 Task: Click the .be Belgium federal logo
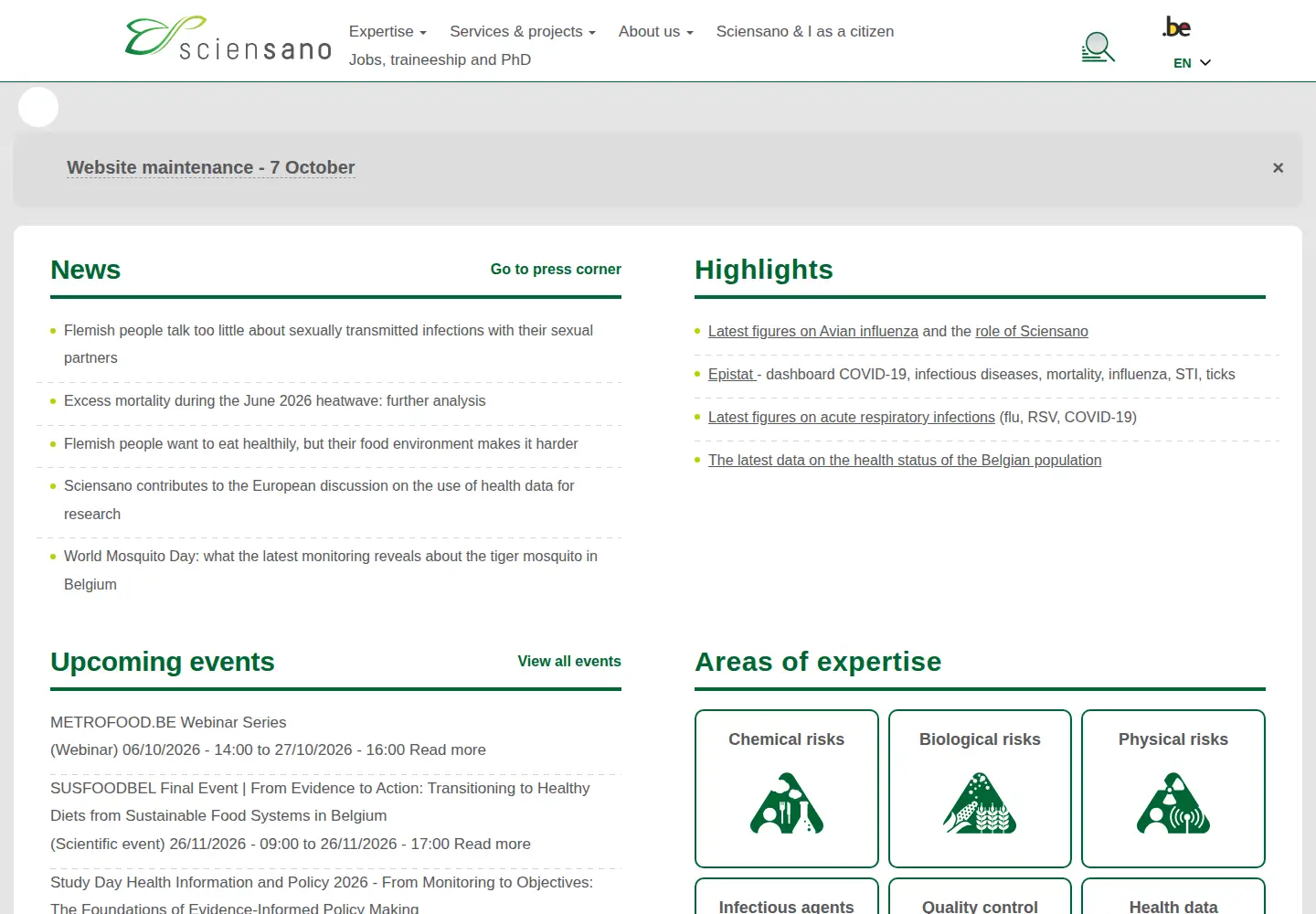coord(1176,27)
